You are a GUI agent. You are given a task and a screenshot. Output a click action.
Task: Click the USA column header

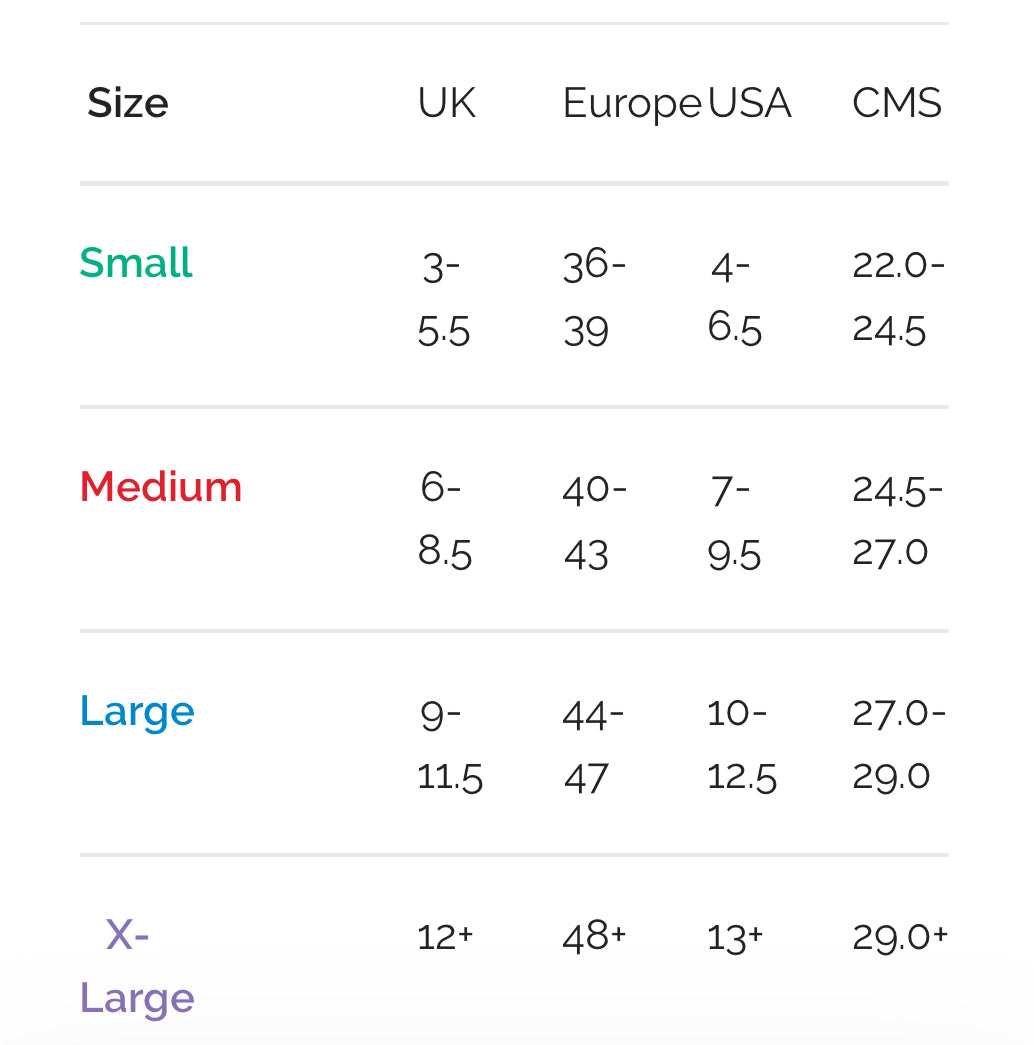pyautogui.click(x=750, y=103)
